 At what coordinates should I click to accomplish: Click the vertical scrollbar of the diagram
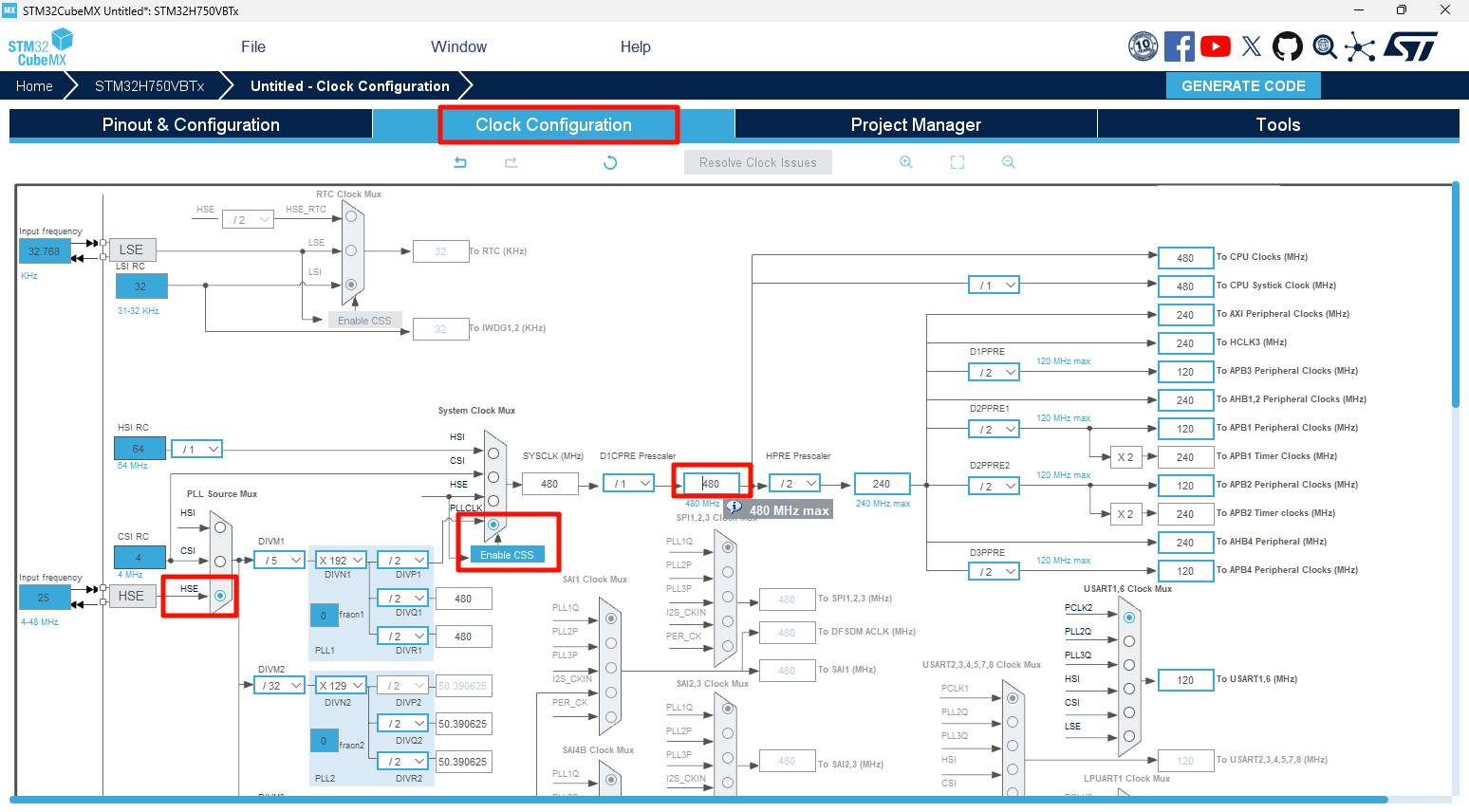(x=1456, y=297)
